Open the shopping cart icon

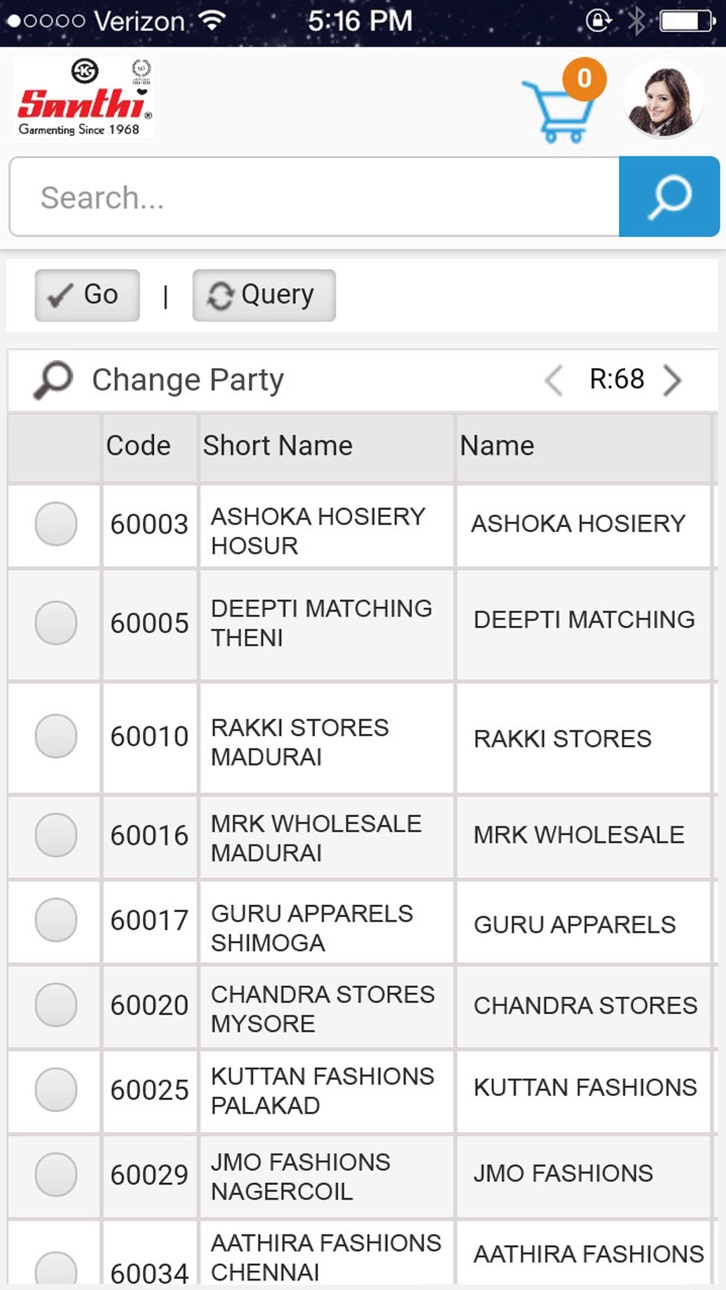pyautogui.click(x=557, y=108)
